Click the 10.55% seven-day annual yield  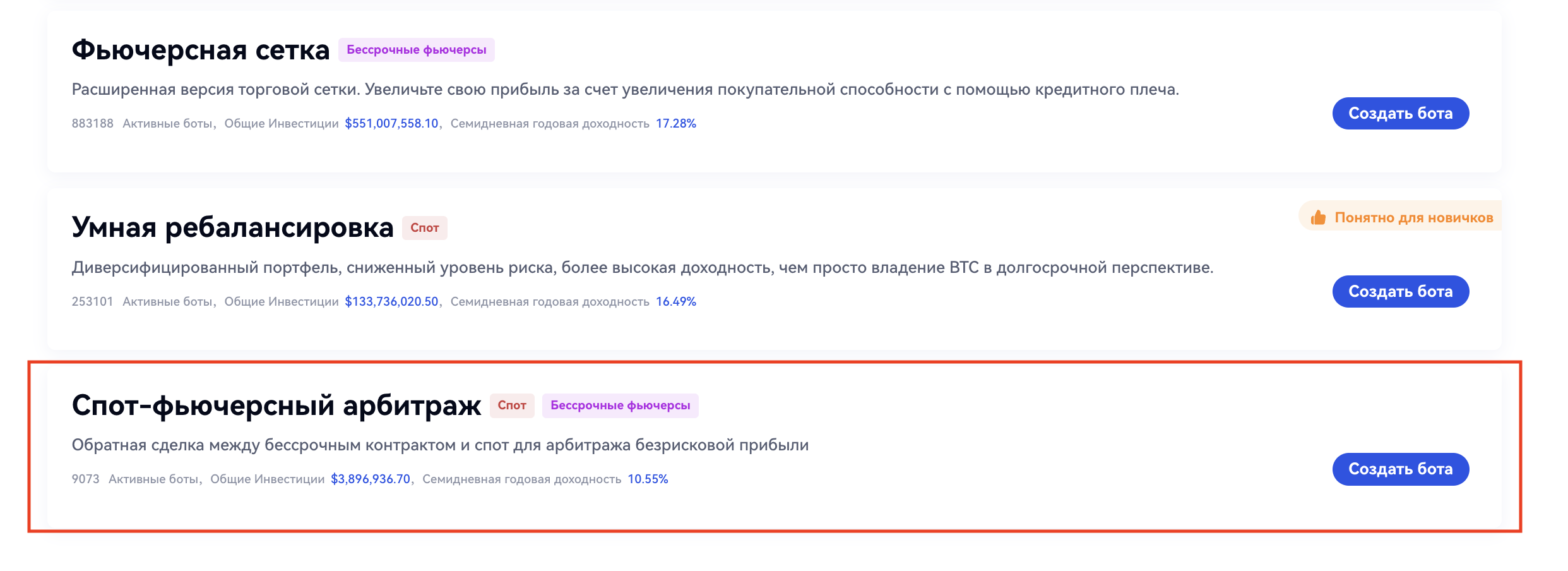pos(648,479)
